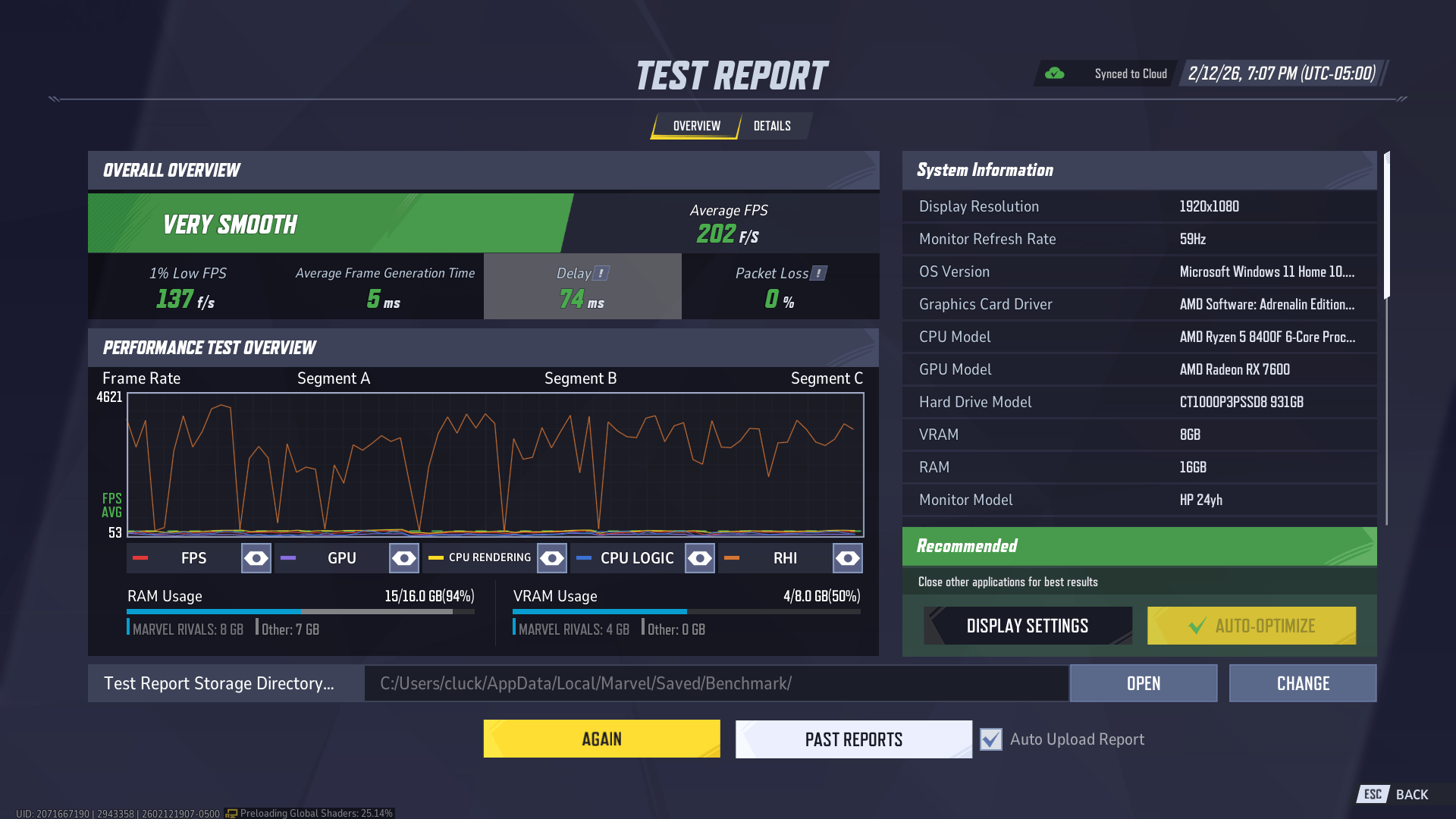Image resolution: width=1456 pixels, height=819 pixels.
Task: Click the 1% Low FPS 137 value
Action: [x=185, y=299]
